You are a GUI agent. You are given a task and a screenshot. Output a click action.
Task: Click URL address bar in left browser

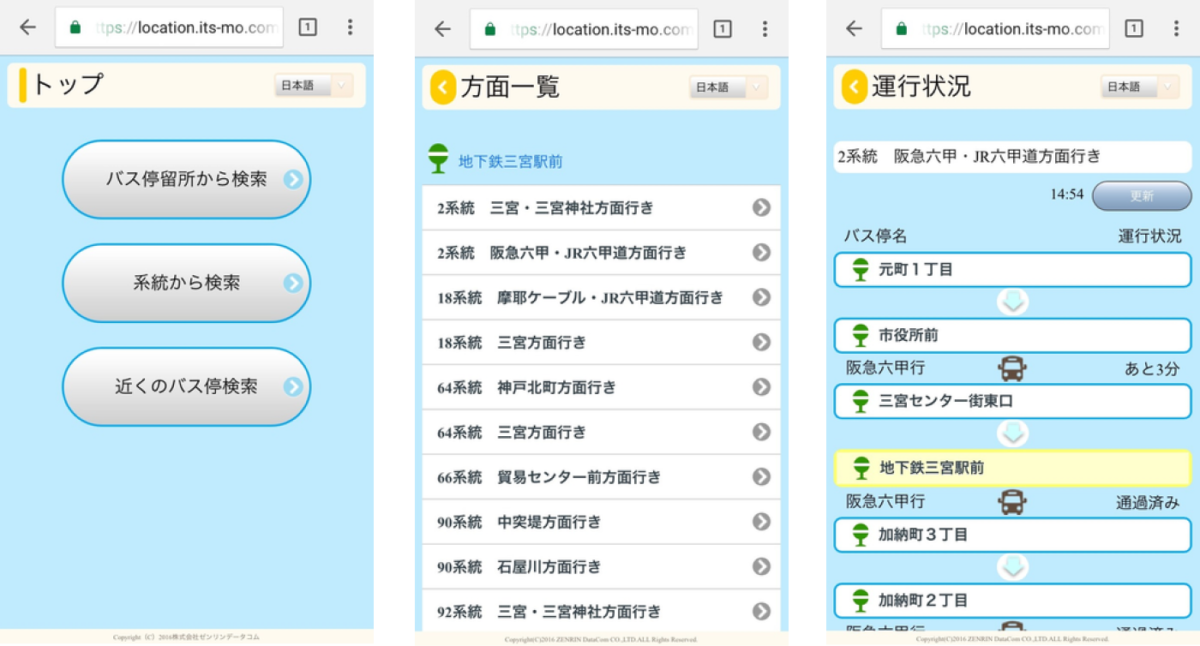click(170, 28)
